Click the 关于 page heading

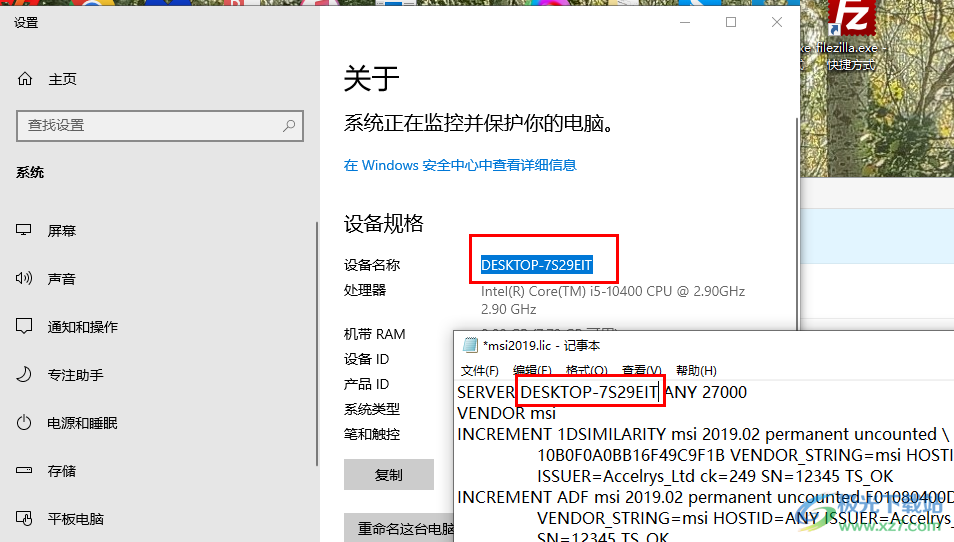click(371, 78)
